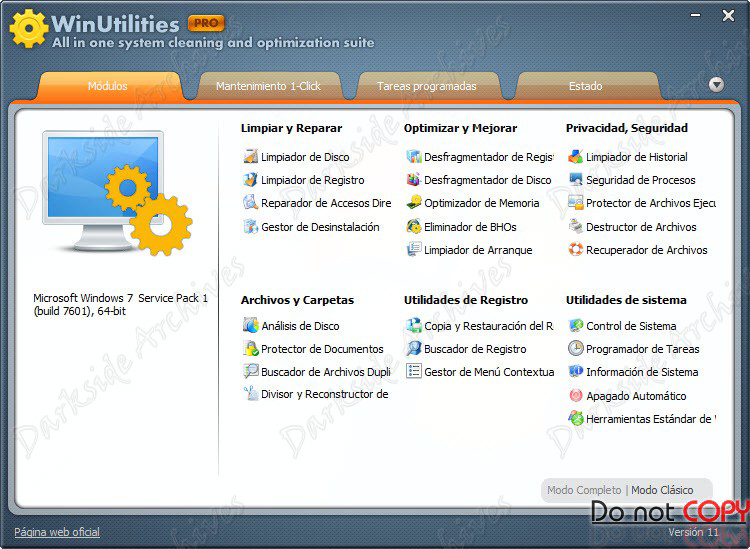Go to the Tareas programadas tab
Viewport: 750px width, 549px height.
tap(427, 86)
